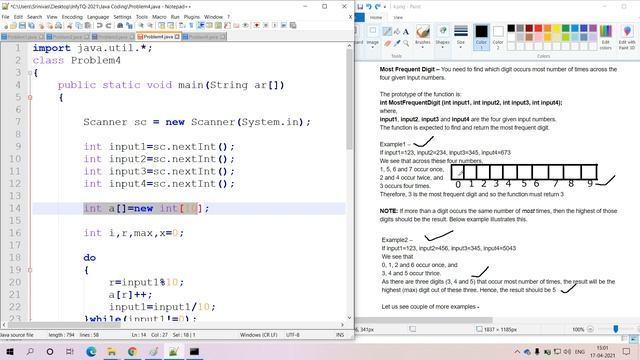
Task: Click the Save icon in Notepad++ toolbar
Action: pyautogui.click(x=22, y=25)
